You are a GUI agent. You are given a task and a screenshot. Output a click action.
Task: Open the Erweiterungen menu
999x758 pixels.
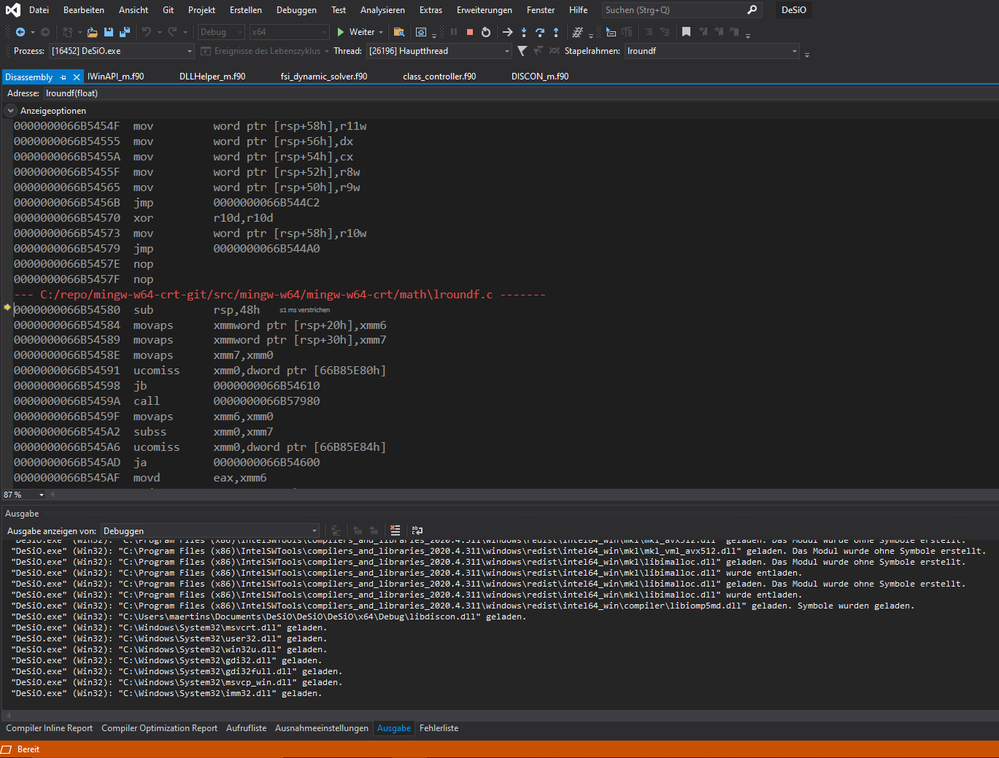coord(484,10)
